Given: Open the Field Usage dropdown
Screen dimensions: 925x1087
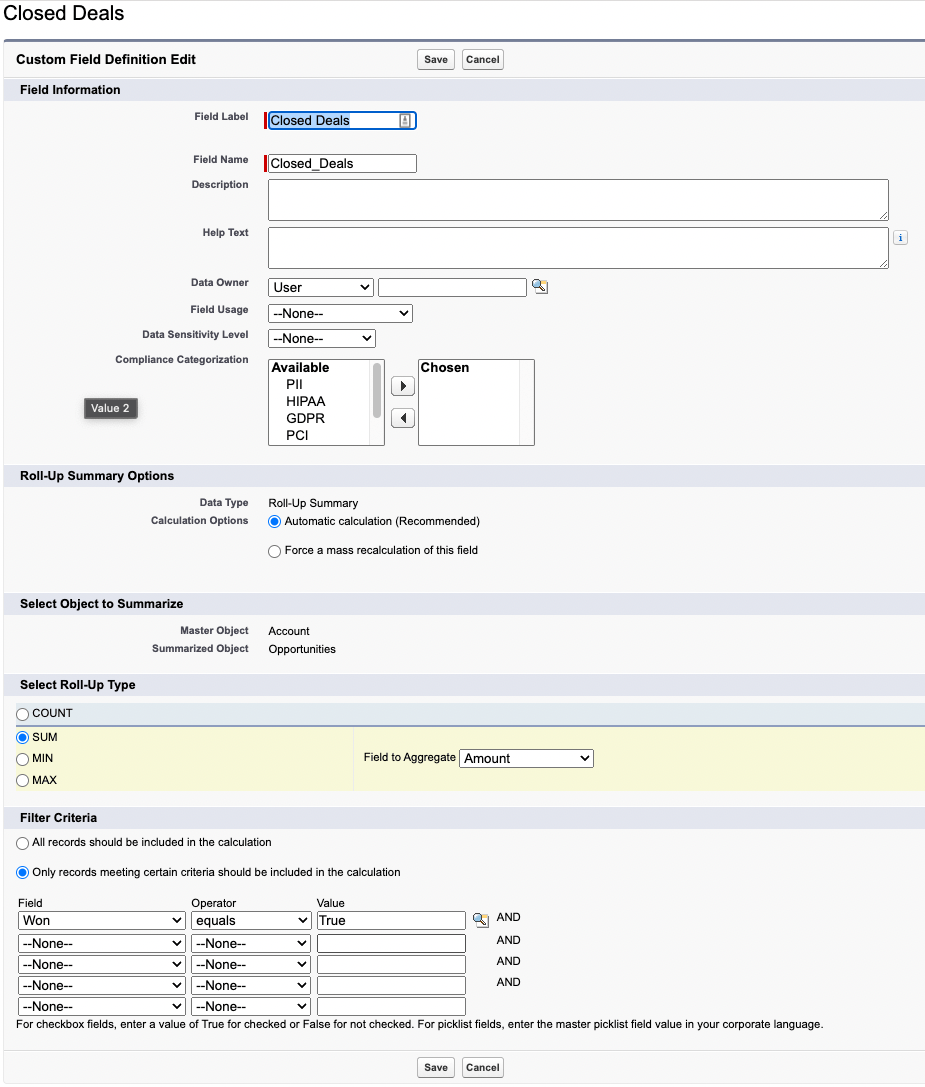Looking at the screenshot, I should tap(340, 313).
